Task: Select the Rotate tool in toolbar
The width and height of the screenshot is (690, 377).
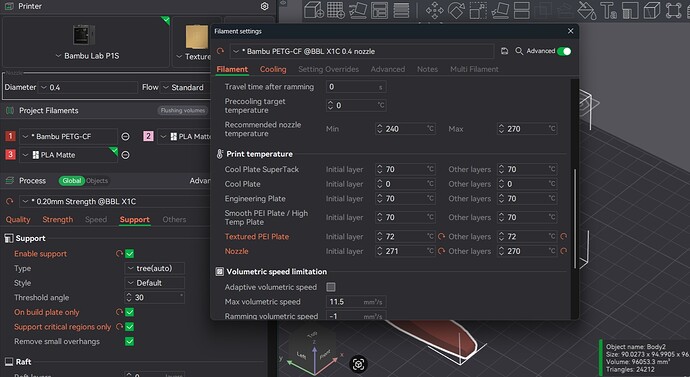Action: (x=456, y=10)
